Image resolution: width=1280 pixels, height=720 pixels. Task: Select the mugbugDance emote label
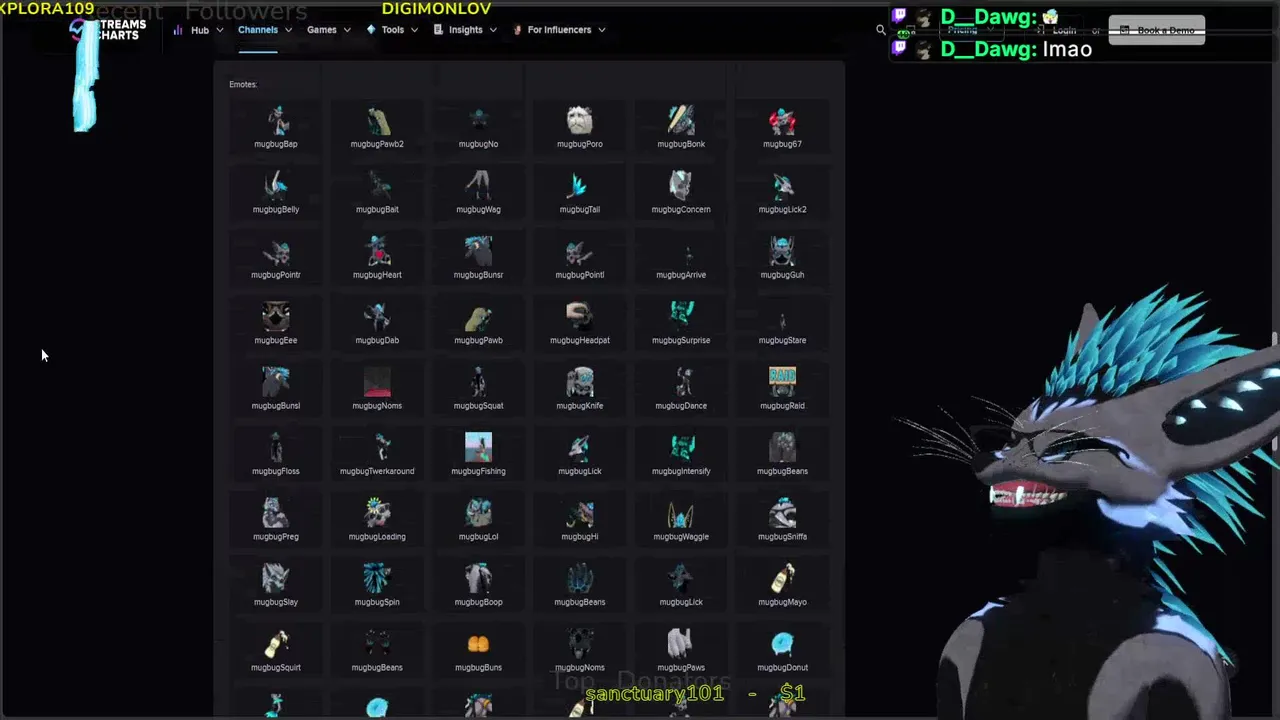[681, 406]
